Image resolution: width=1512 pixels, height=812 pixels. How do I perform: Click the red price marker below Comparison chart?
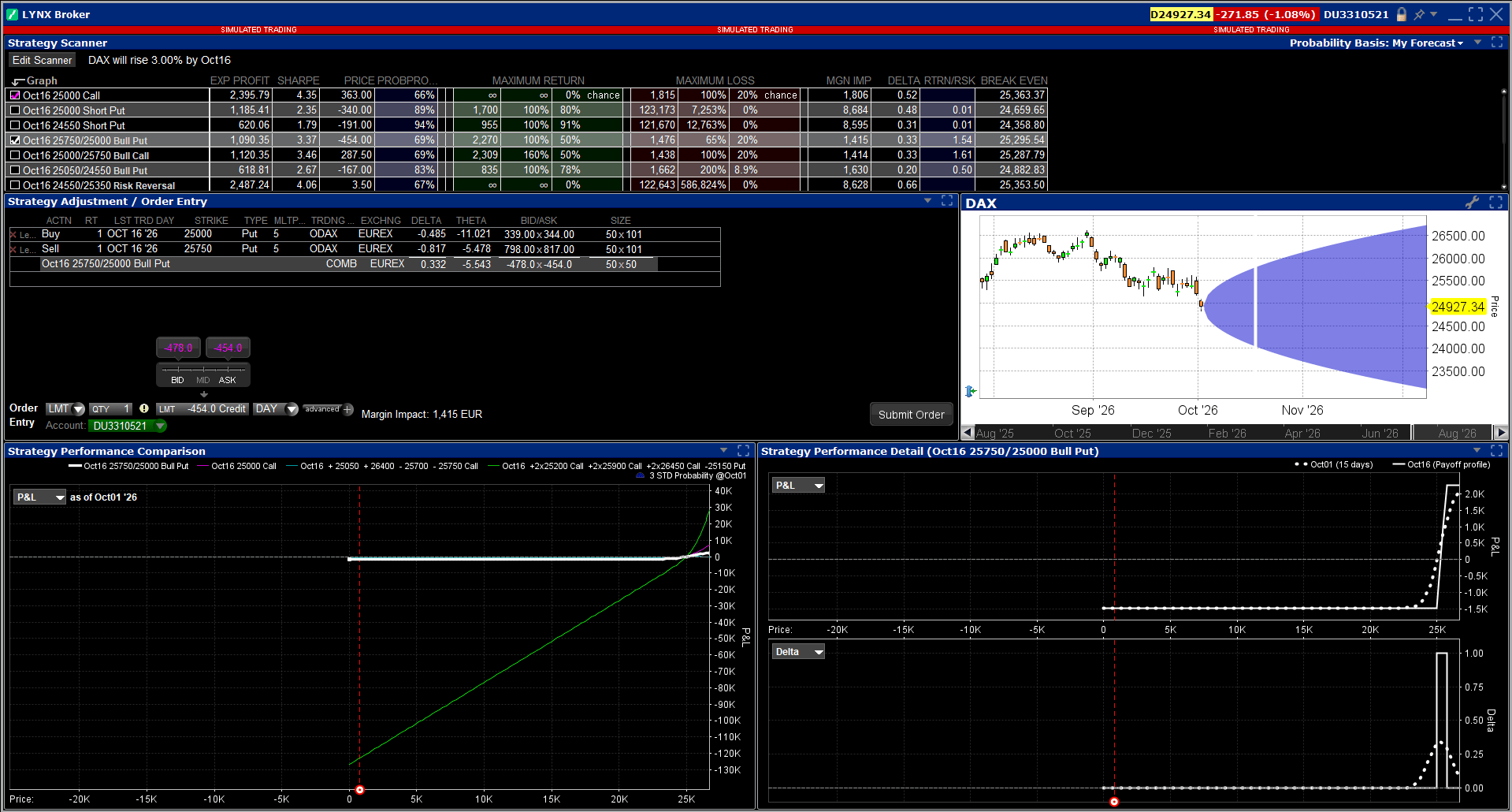point(360,790)
